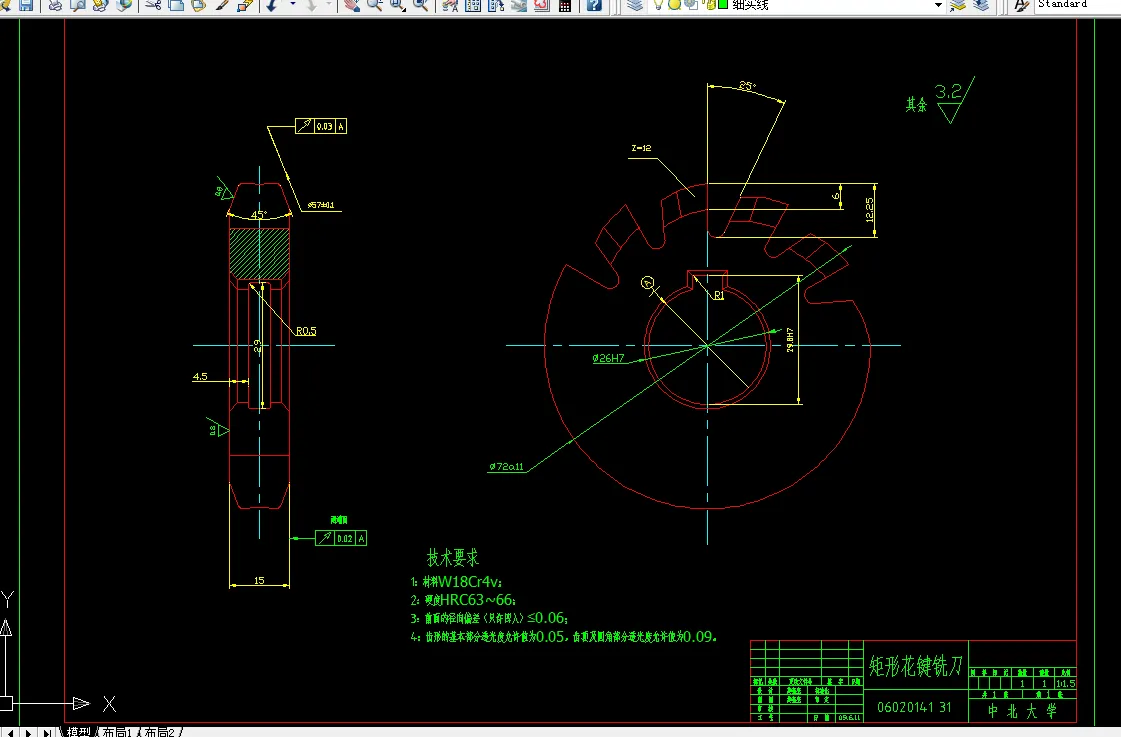Select the 45° angle dimension
This screenshot has width=1121, height=737.
[x=259, y=214]
